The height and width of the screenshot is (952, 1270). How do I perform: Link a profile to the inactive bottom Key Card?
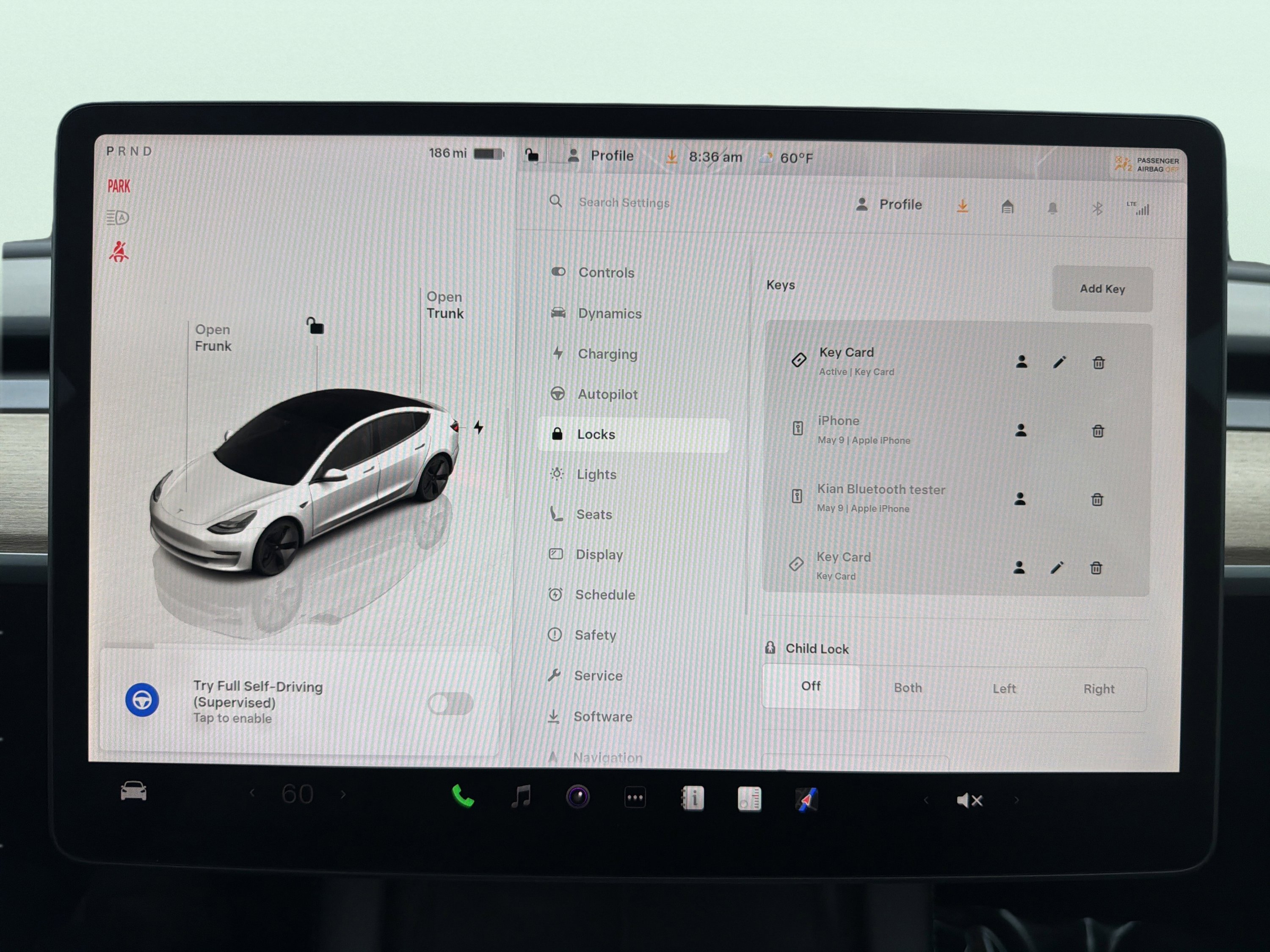tap(1019, 567)
